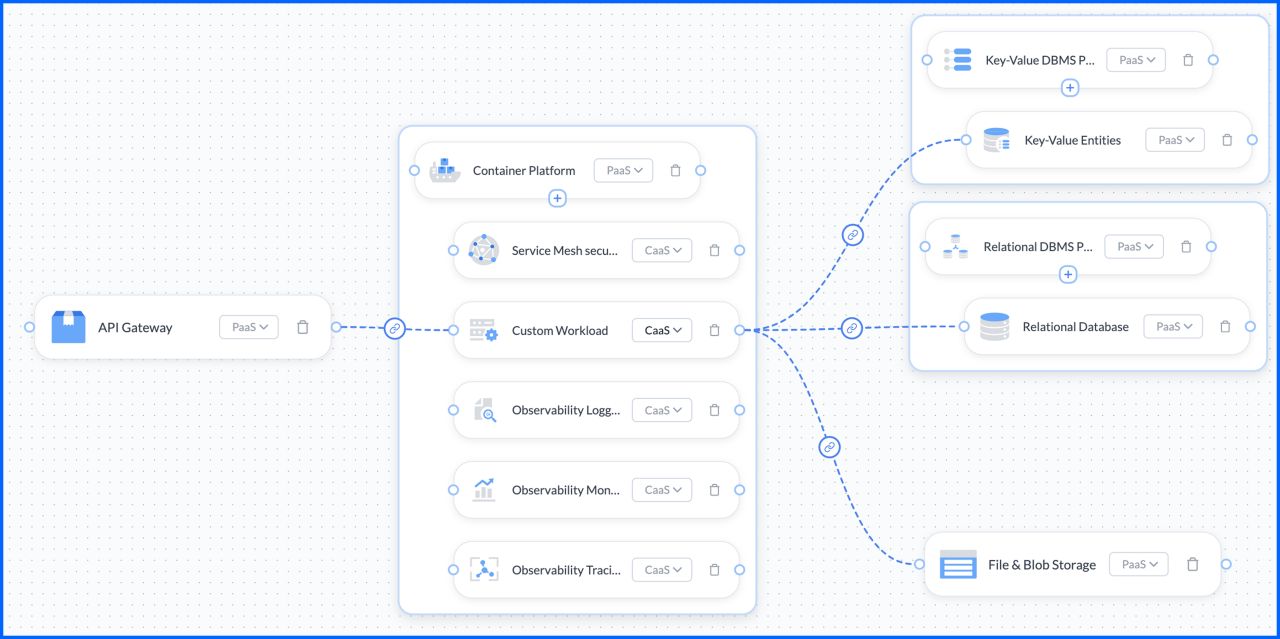Screen dimensions: 1280x639
Task: Click the link icon on the Key-Value Entities connection
Action: [852, 235]
